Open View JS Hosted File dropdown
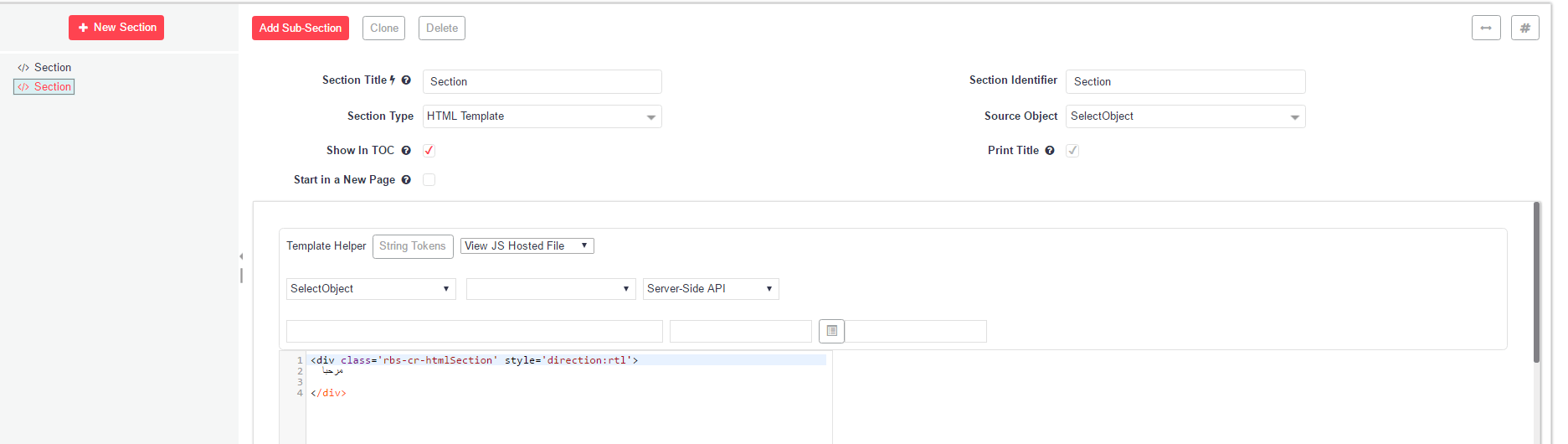 click(527, 246)
